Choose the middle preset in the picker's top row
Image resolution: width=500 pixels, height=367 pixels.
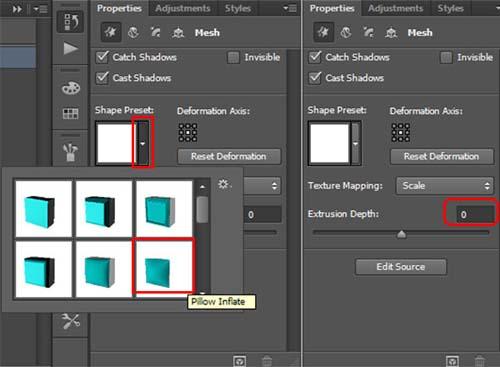coord(104,209)
